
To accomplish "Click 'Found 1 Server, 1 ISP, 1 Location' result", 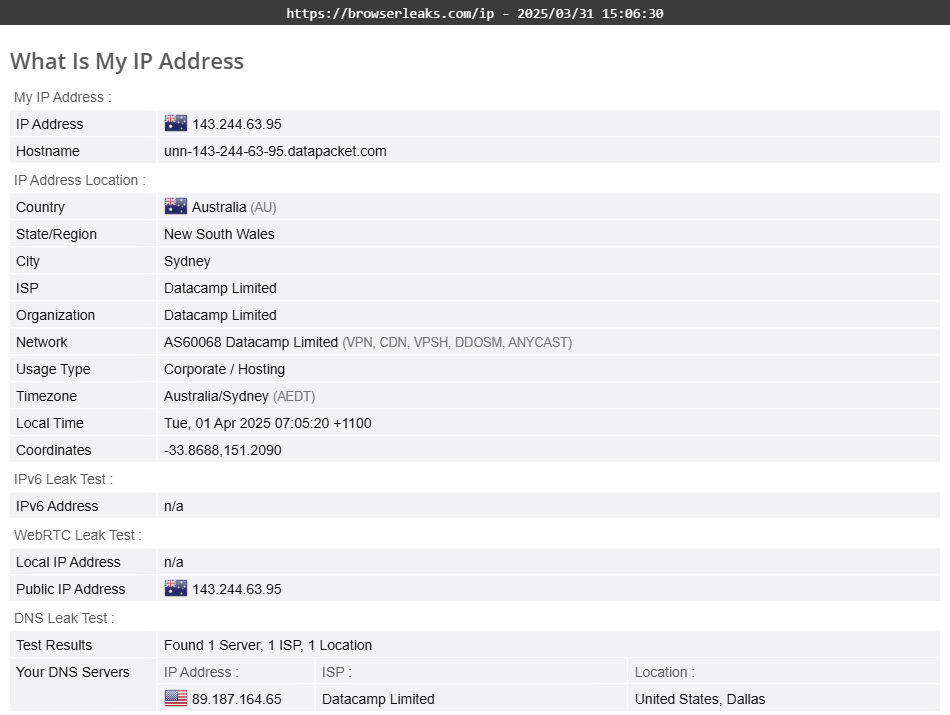I will pyautogui.click(x=267, y=645).
